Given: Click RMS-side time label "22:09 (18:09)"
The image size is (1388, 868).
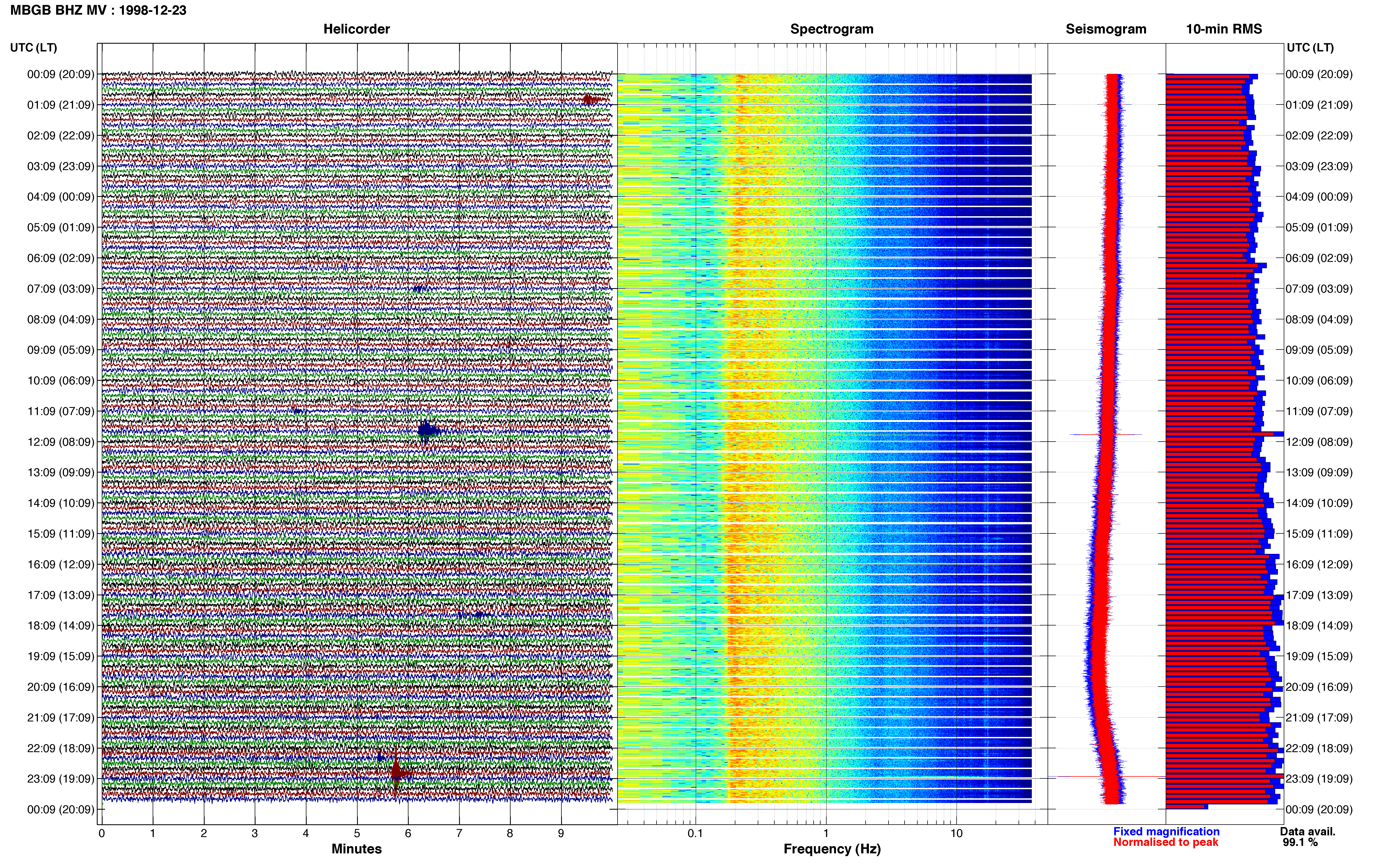Looking at the screenshot, I should coord(1319,749).
